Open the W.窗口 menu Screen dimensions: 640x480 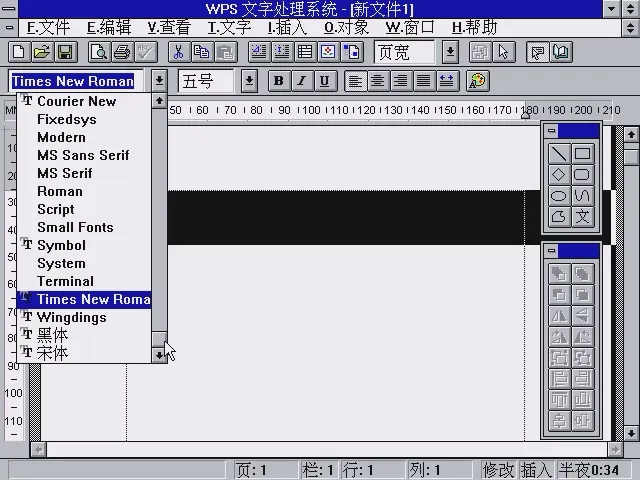[x=410, y=28]
